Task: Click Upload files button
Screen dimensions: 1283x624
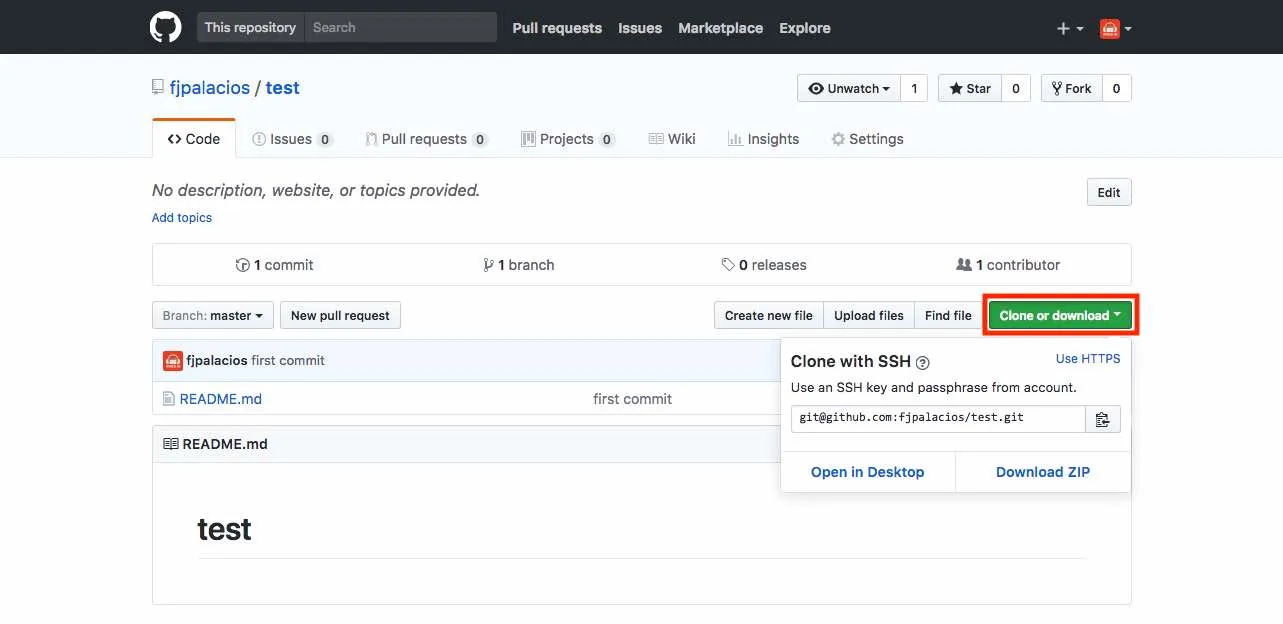Action: tap(869, 315)
